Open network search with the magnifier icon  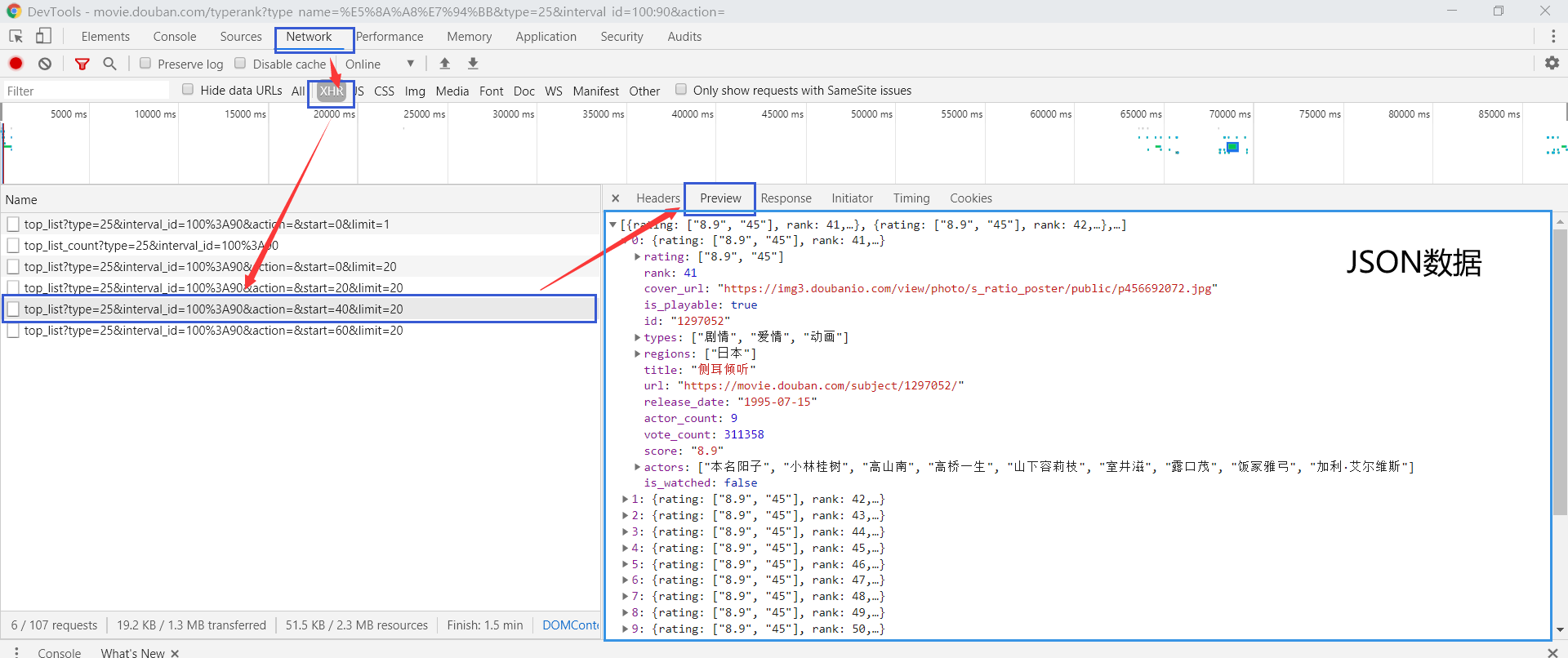click(109, 64)
